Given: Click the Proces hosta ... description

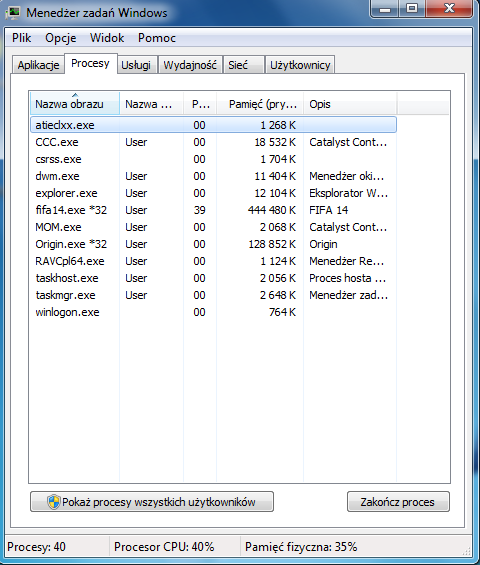Looking at the screenshot, I should pos(347,278).
